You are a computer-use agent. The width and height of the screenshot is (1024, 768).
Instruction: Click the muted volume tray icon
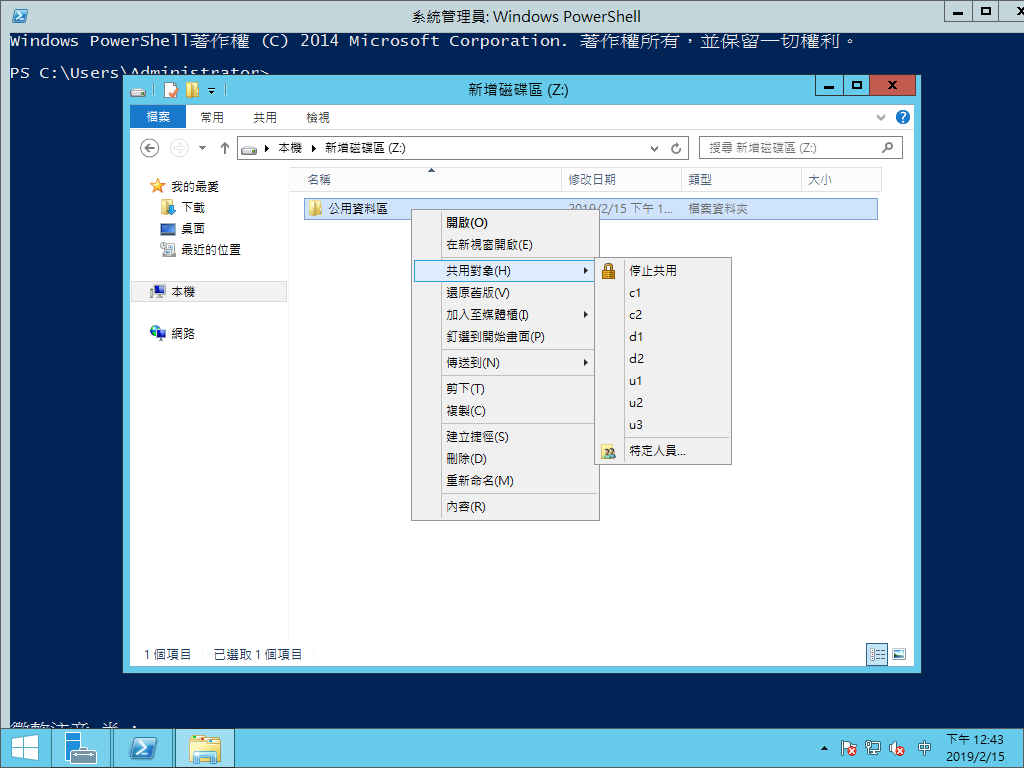tap(897, 748)
